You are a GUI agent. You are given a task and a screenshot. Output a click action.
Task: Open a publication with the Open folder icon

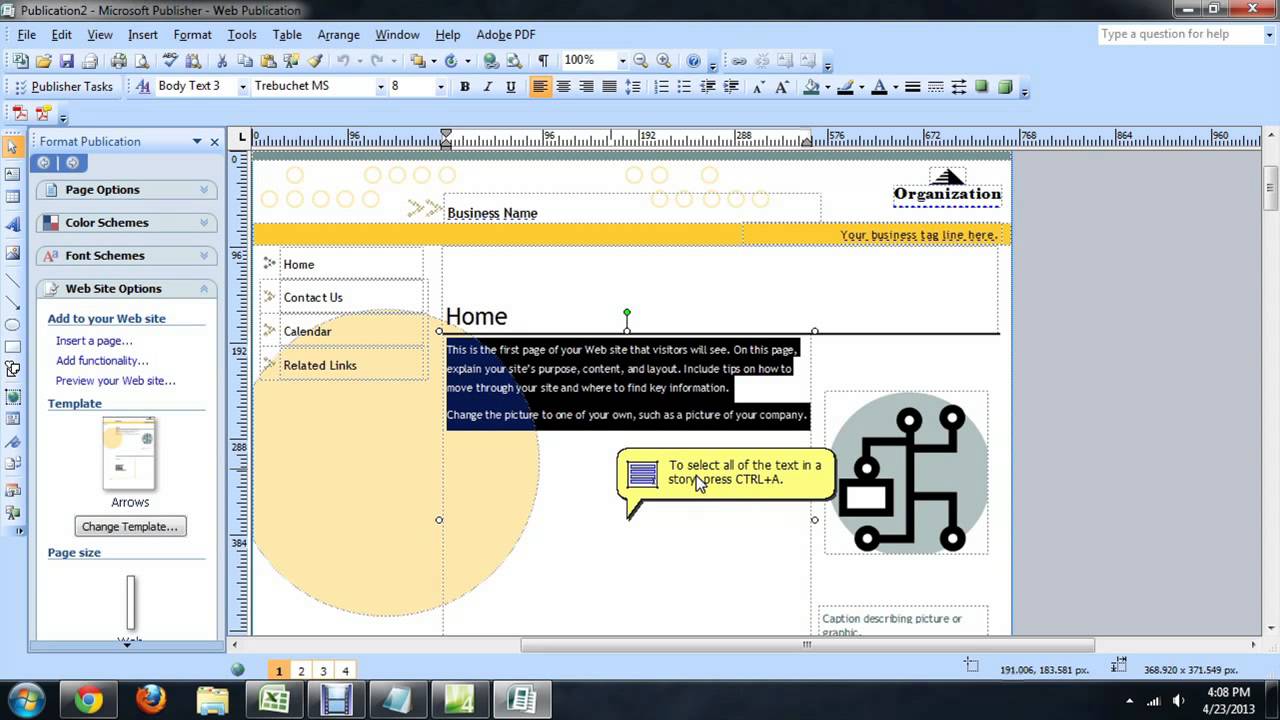pos(43,61)
